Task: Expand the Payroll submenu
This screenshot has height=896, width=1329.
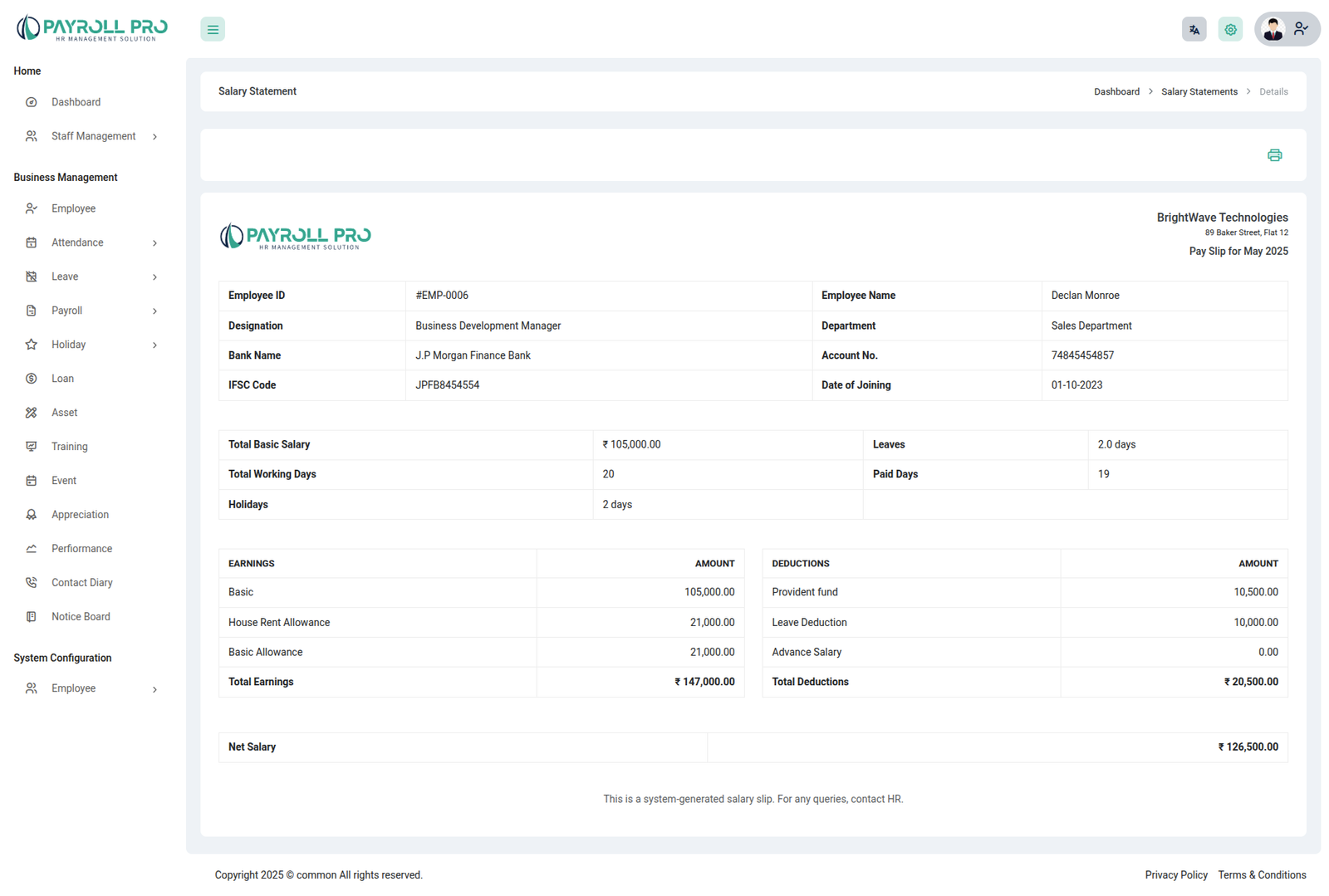Action: click(x=154, y=311)
